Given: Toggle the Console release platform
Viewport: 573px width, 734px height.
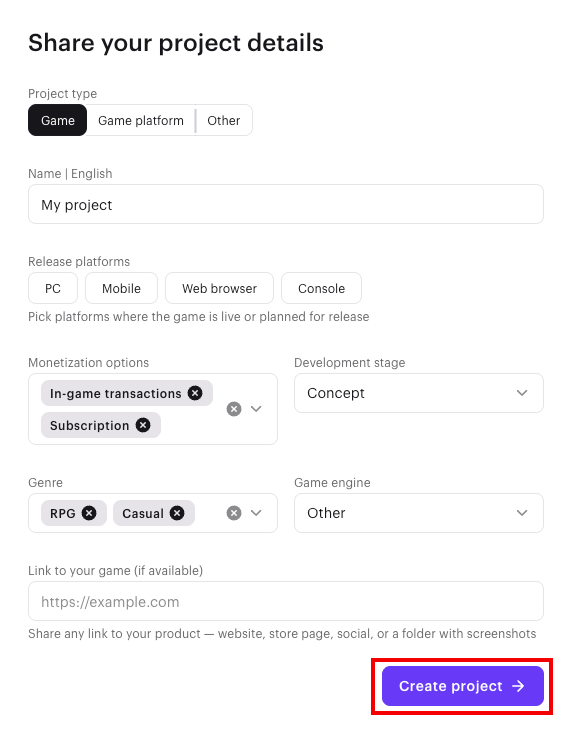Looking at the screenshot, I should point(321,288).
